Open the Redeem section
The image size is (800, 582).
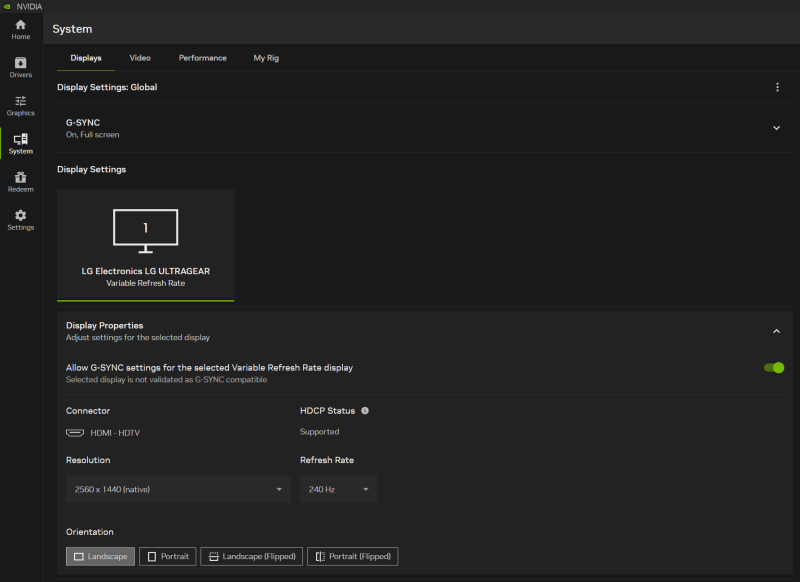(20, 182)
